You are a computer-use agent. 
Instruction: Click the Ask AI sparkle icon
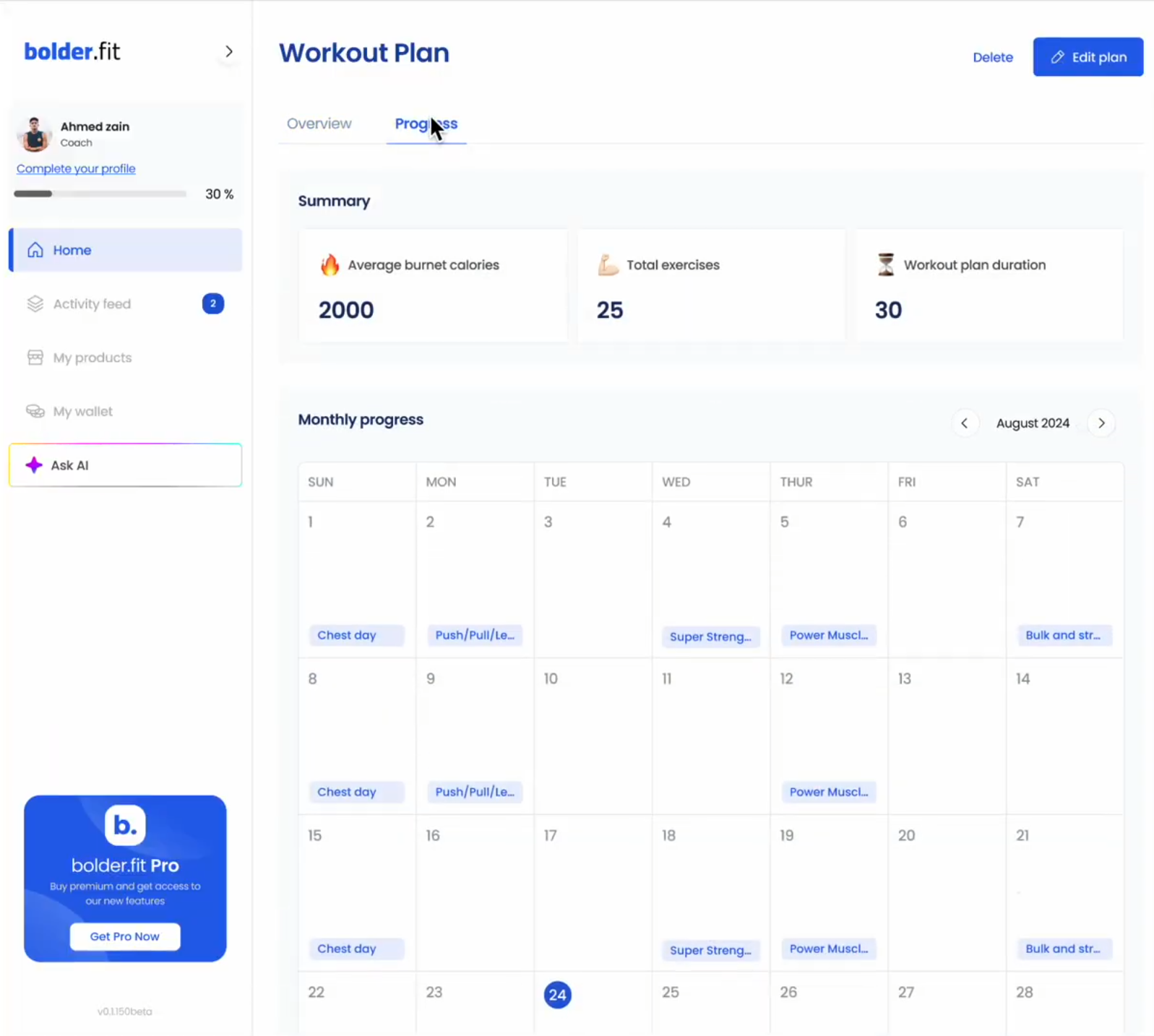pos(34,465)
